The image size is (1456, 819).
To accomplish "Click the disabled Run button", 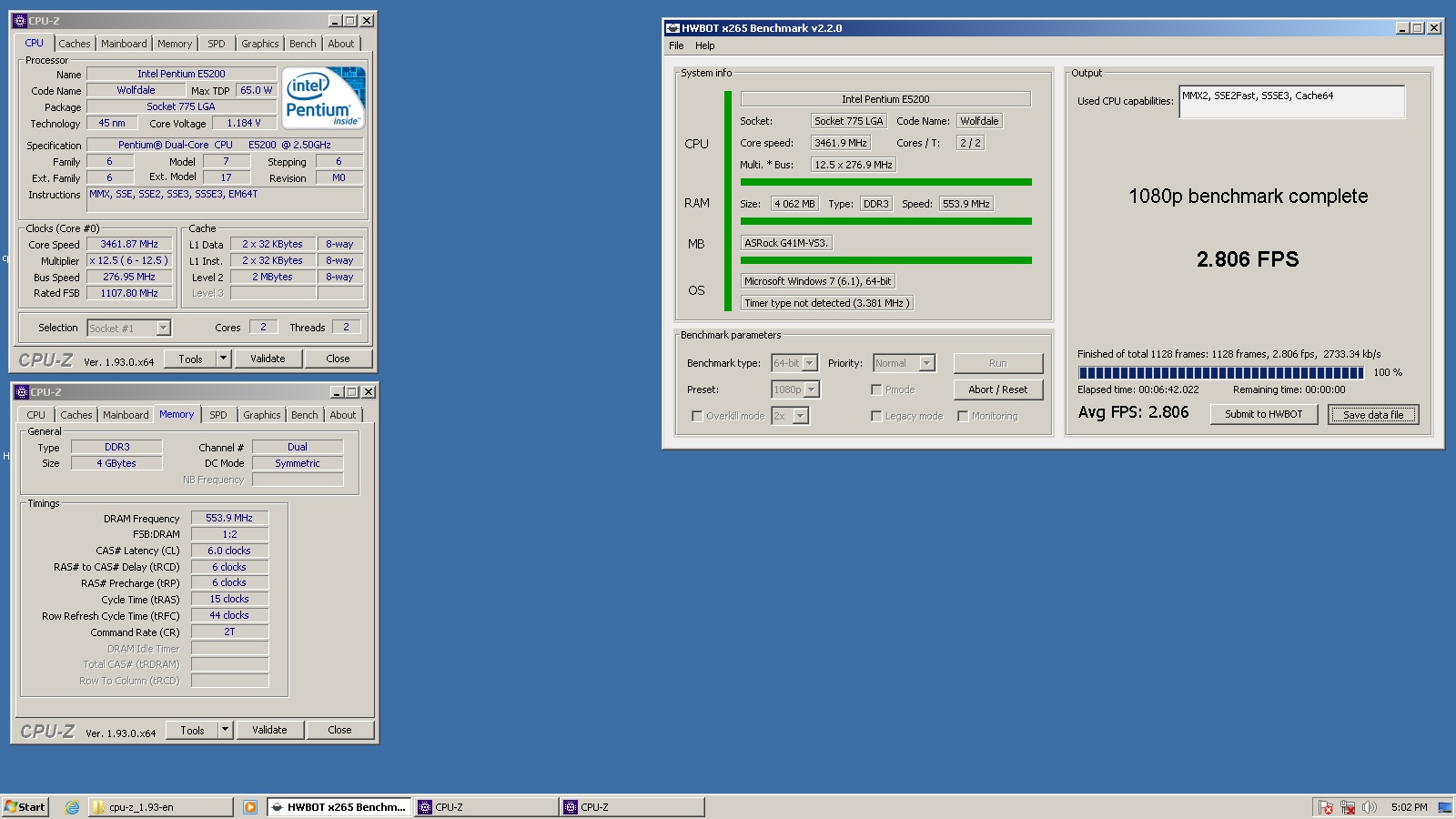I will coord(998,363).
